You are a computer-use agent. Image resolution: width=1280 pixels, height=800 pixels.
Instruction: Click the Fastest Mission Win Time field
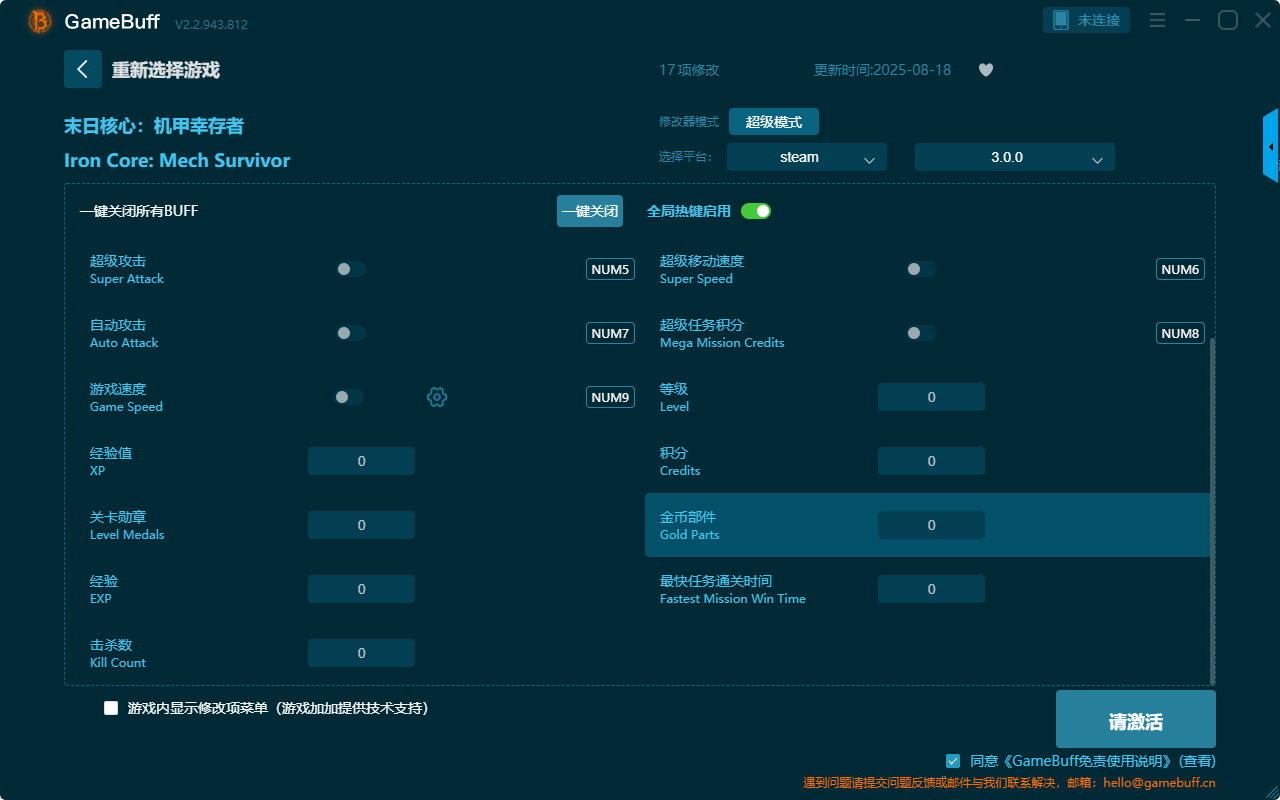click(x=931, y=589)
